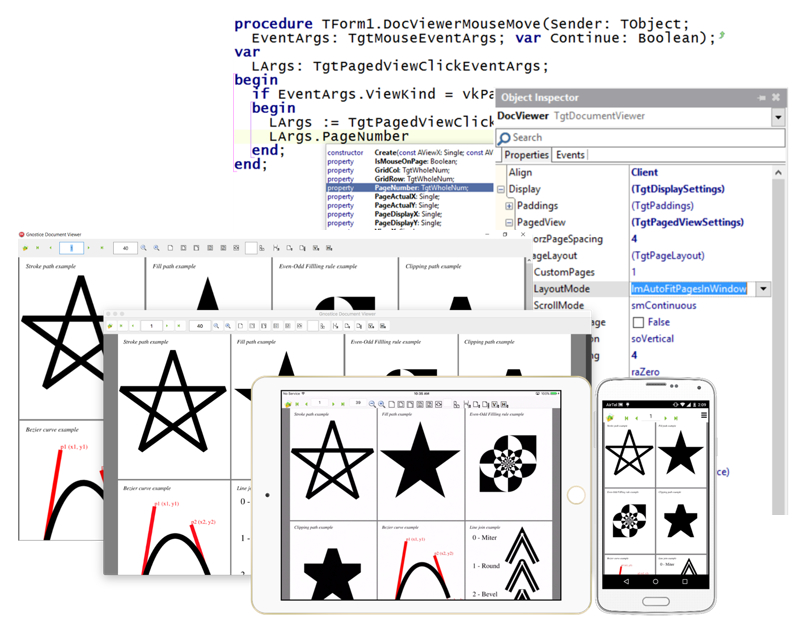Image resolution: width=800 pixels, height=640 pixels.
Task: Choose PageNumber in the code completion list
Action: 410,188
